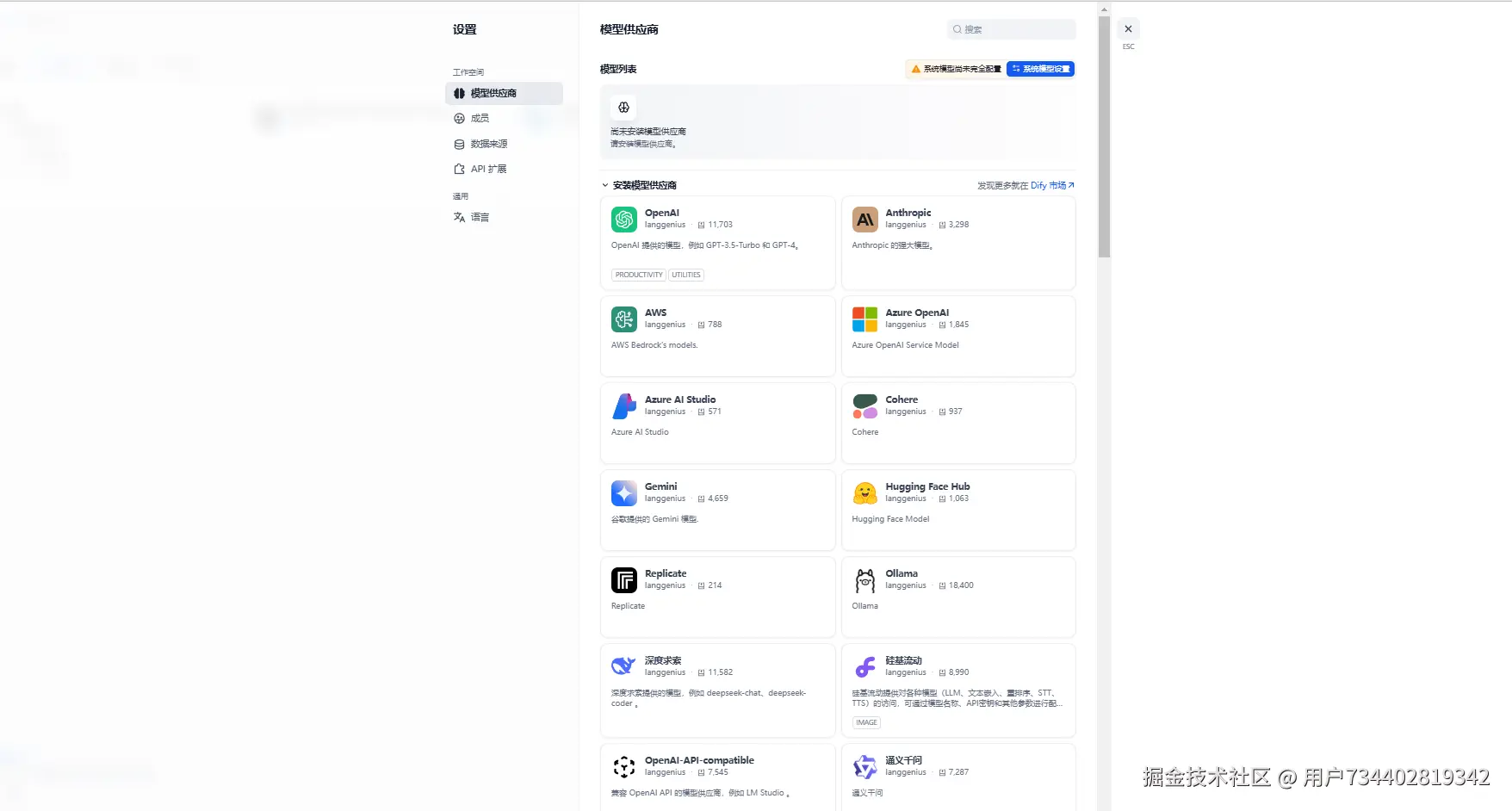Click the empty model provider placeholder icon
Viewport: 1512px width, 811px height.
click(623, 108)
